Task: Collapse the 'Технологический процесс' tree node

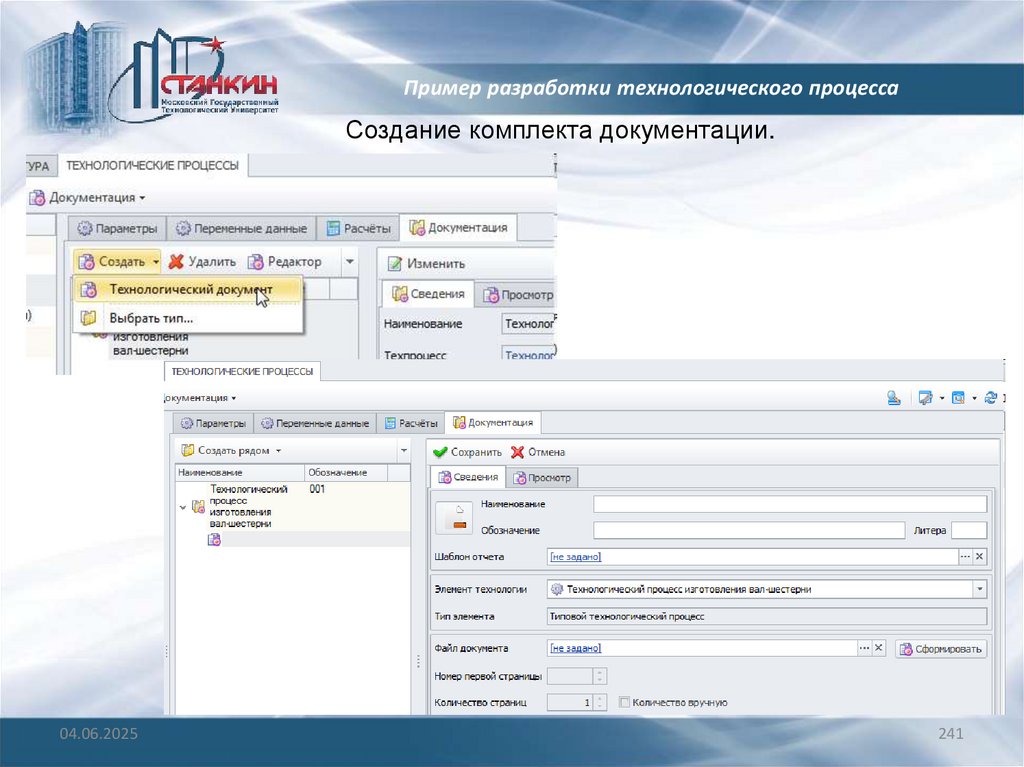Action: coord(182,507)
